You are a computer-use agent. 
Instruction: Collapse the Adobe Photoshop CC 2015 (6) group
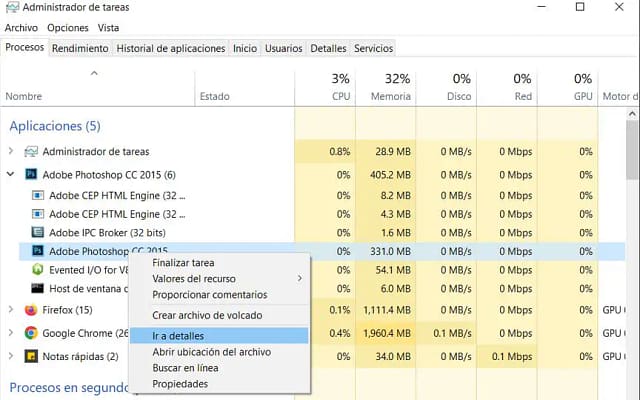click(x=11, y=175)
